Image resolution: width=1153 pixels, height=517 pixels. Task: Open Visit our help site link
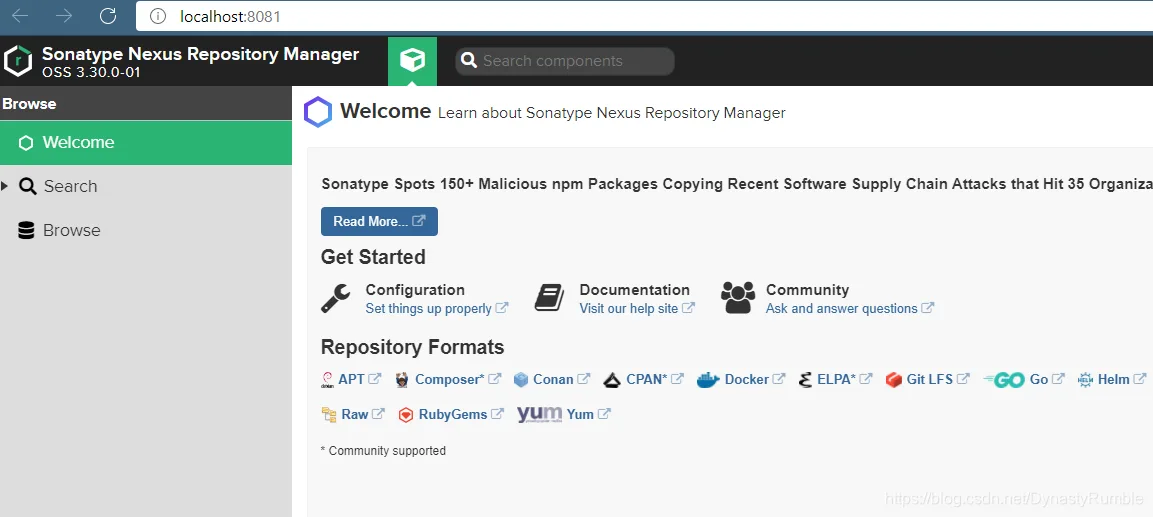[x=636, y=308]
